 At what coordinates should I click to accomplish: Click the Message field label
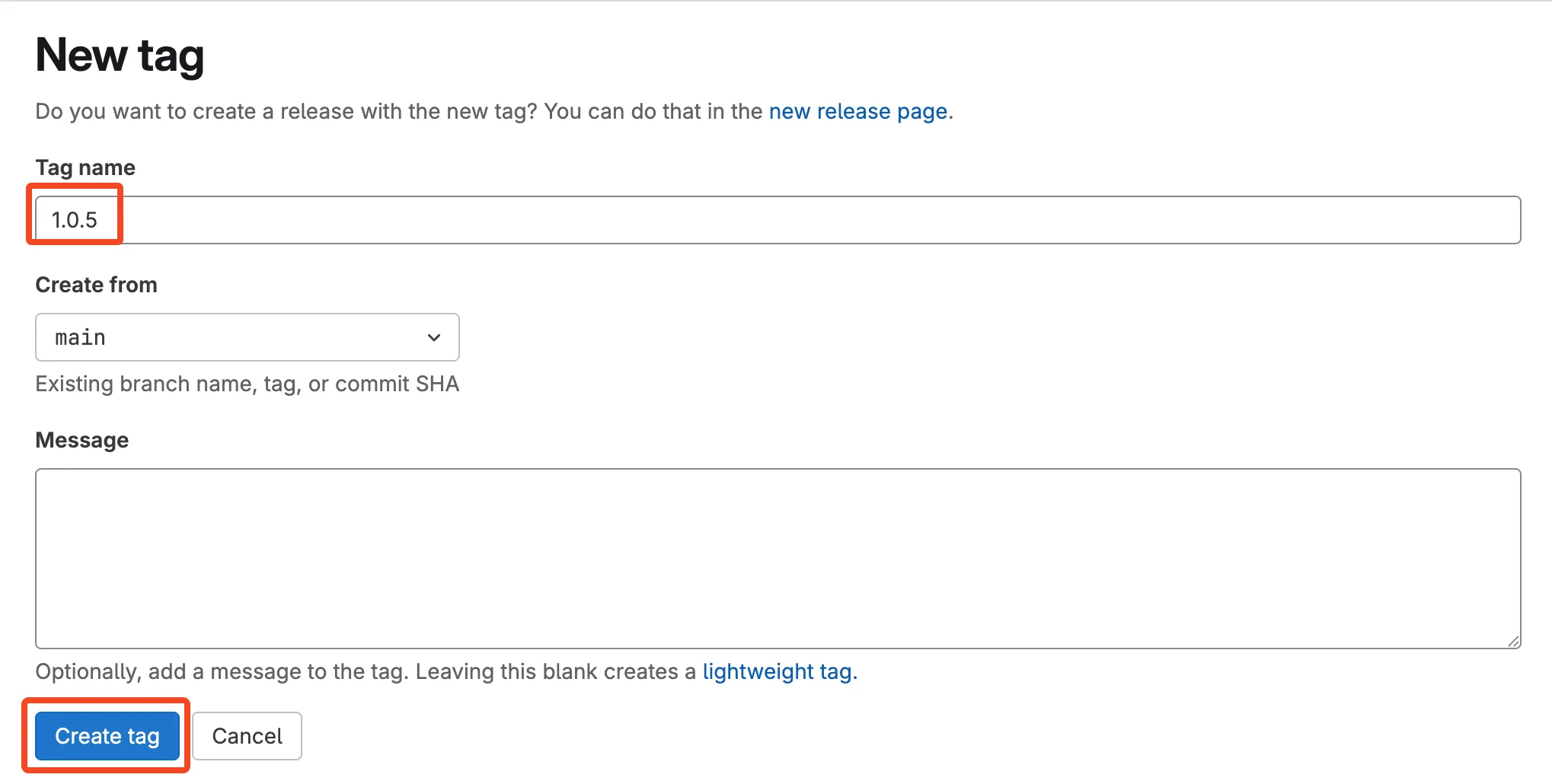(82, 440)
